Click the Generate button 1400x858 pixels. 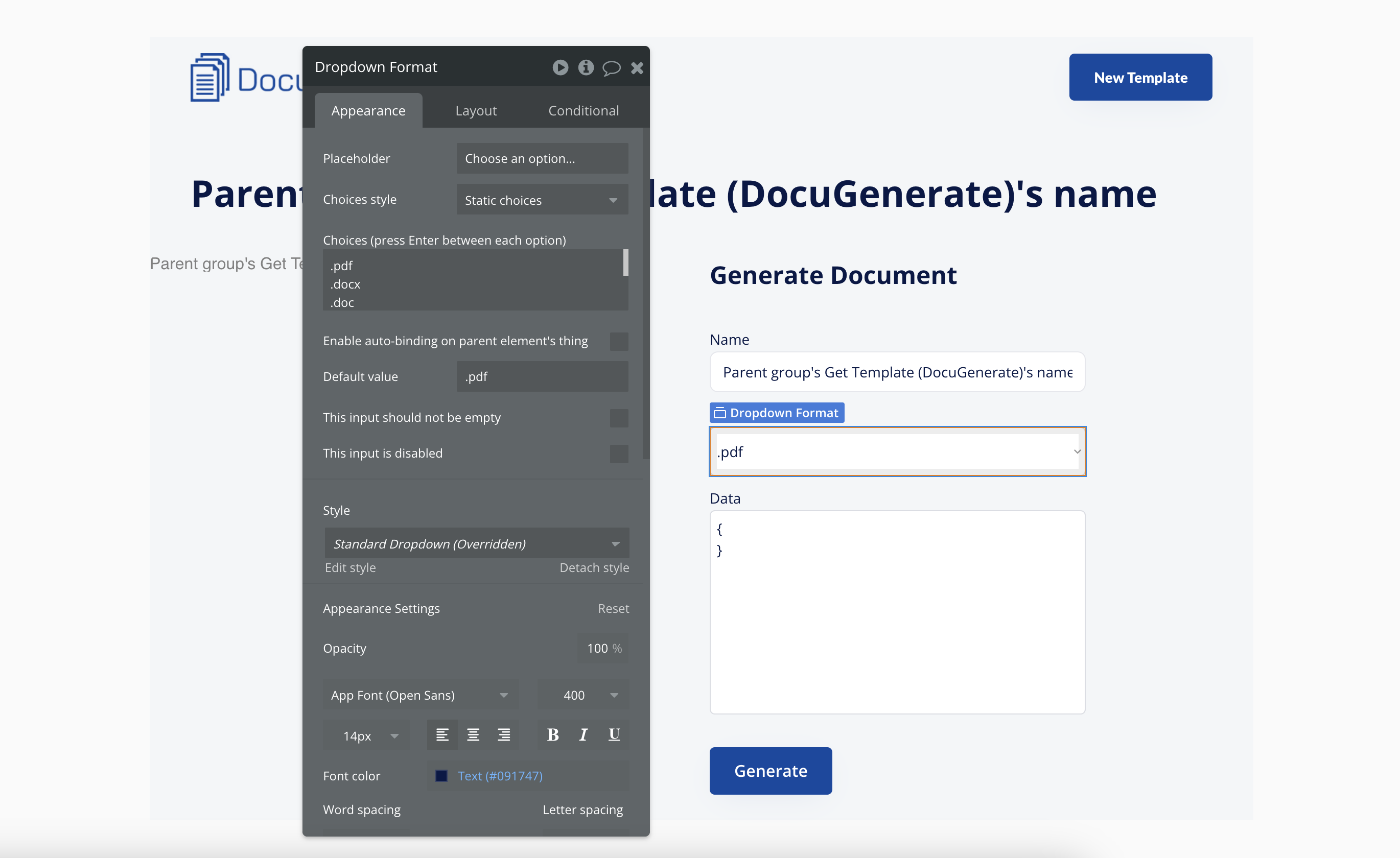pos(770,771)
